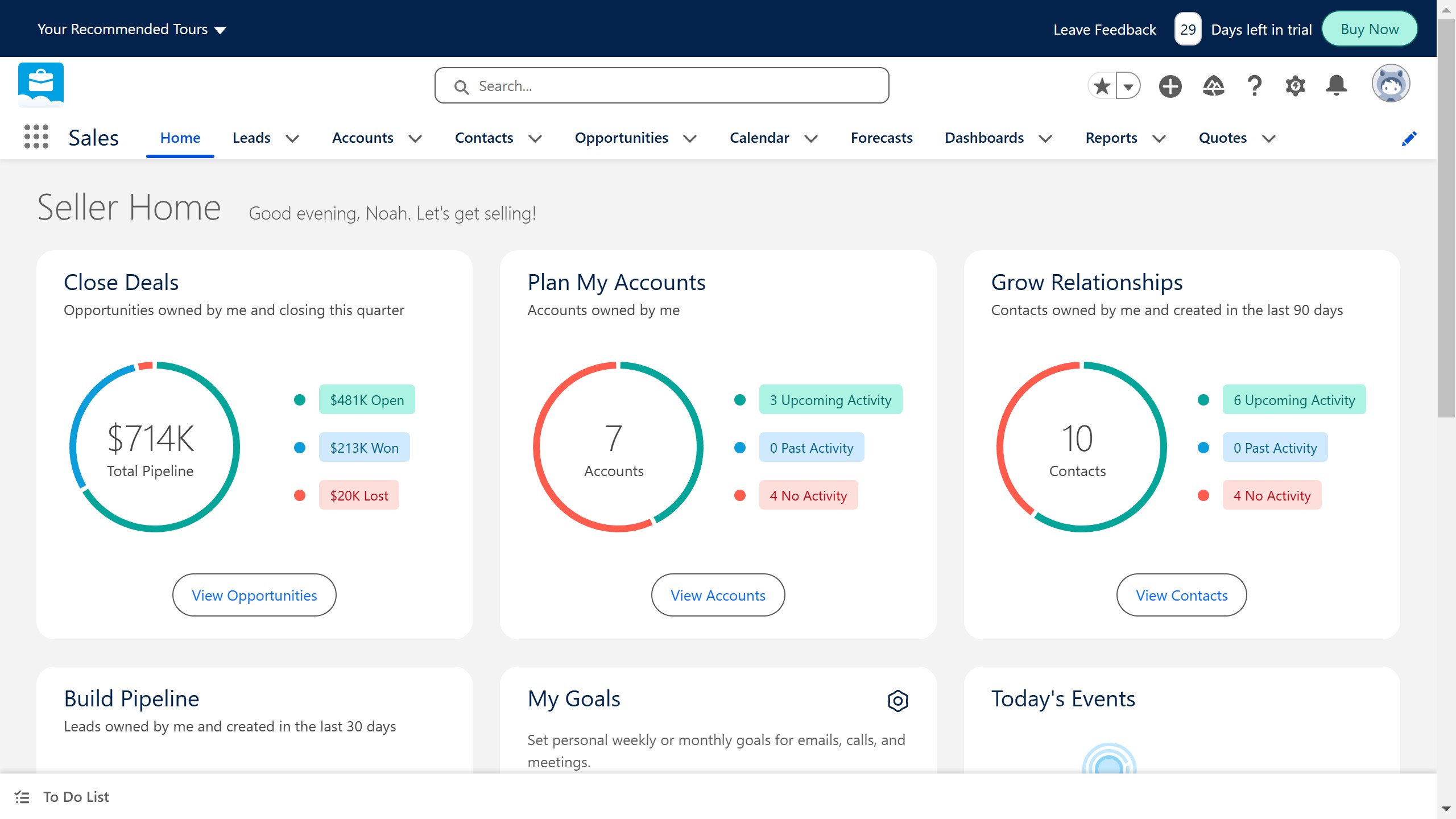1456x819 pixels.
Task: Open the Leads dropdown chevron
Action: pos(292,138)
